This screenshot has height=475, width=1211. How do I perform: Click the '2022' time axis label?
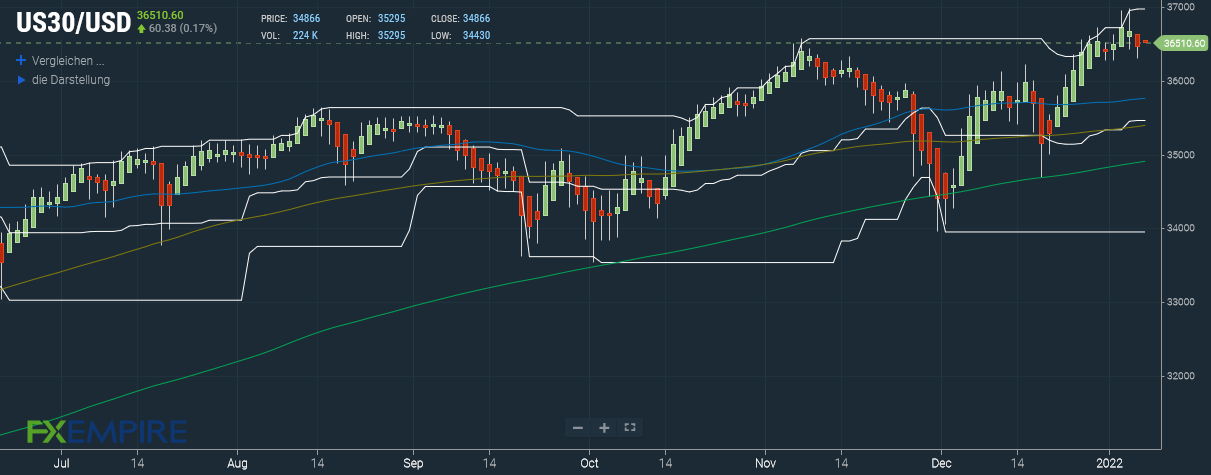point(1111,464)
